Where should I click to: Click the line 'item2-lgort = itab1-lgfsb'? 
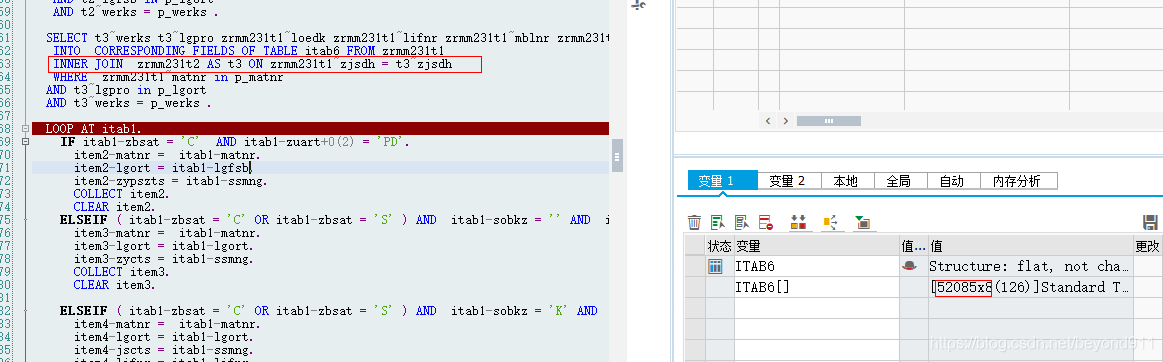(163, 168)
